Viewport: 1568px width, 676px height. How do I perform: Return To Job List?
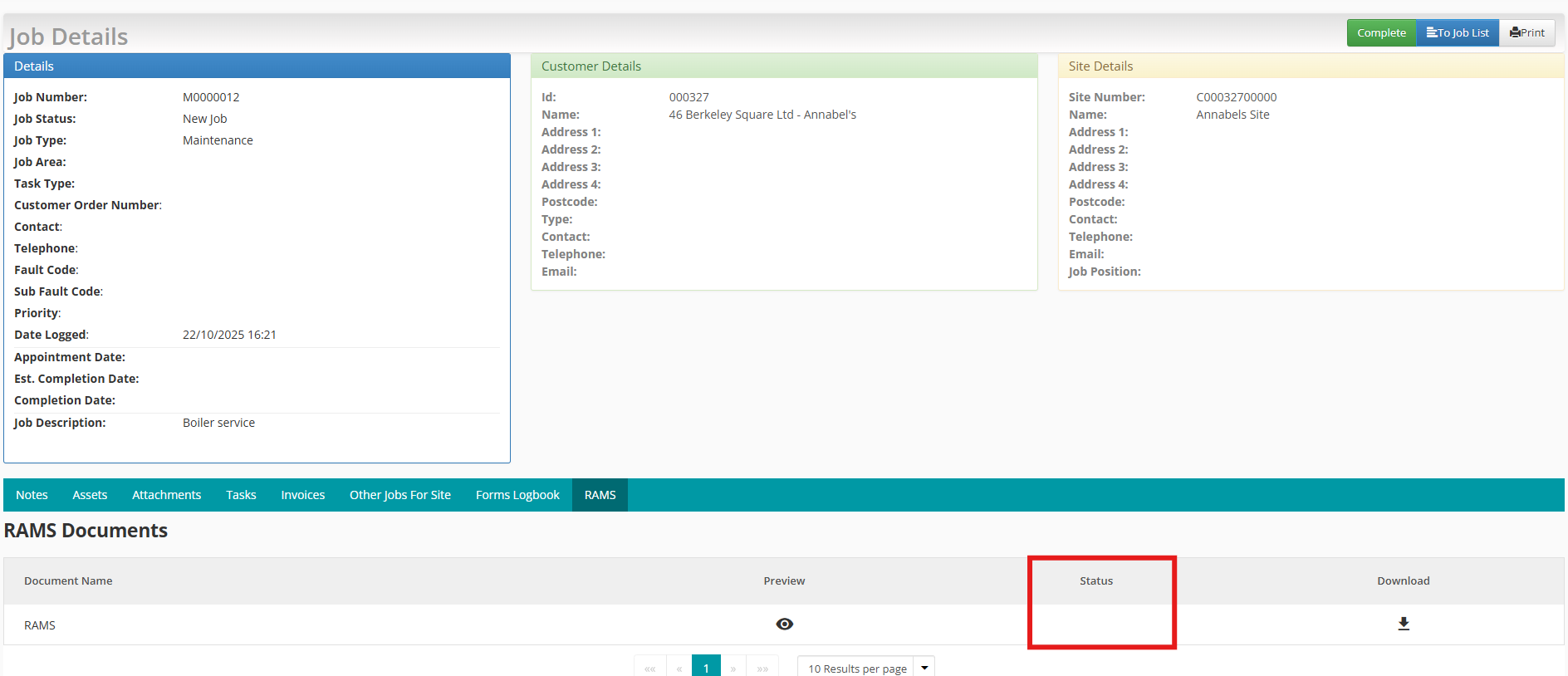[x=1458, y=33]
